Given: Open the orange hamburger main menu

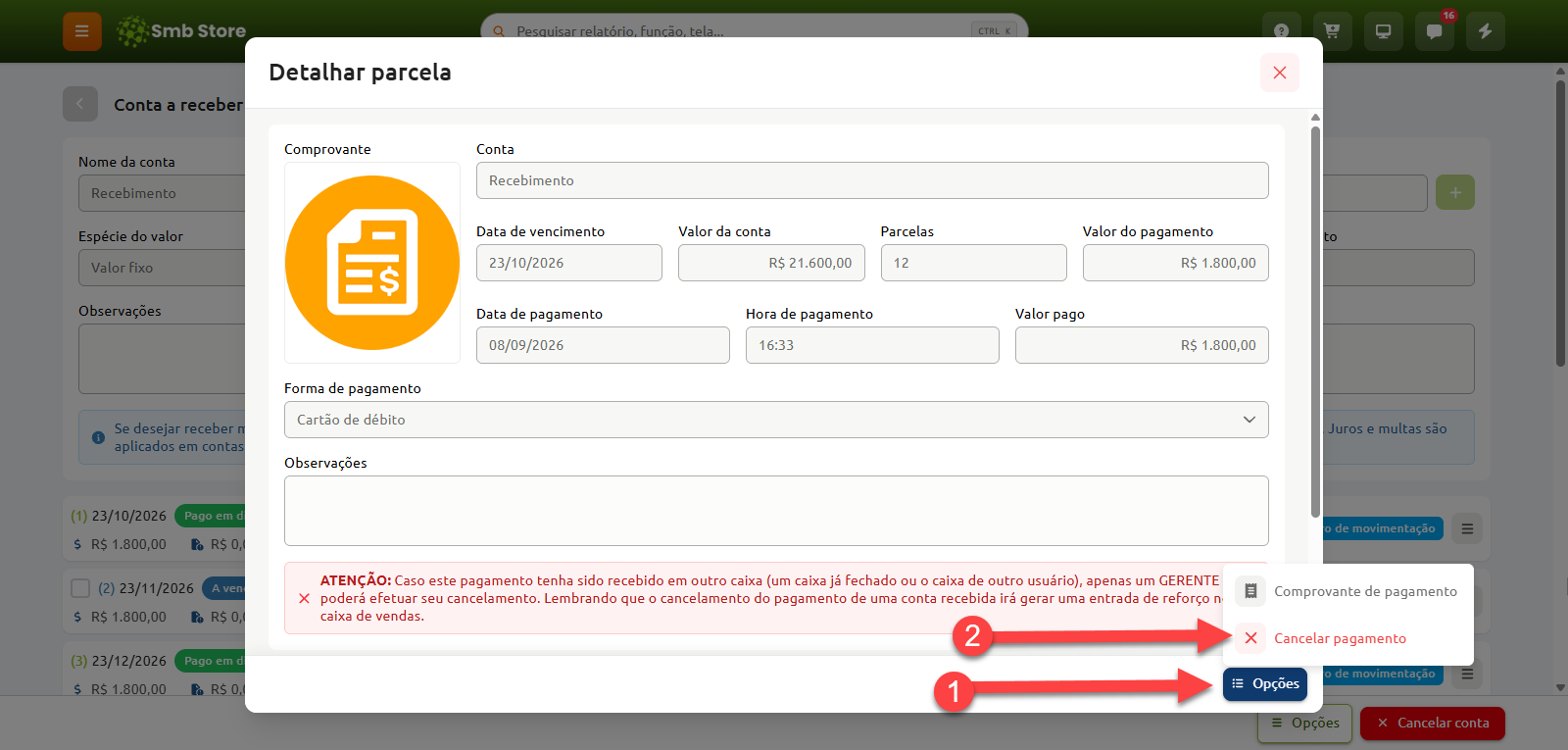Looking at the screenshot, I should click(82, 31).
